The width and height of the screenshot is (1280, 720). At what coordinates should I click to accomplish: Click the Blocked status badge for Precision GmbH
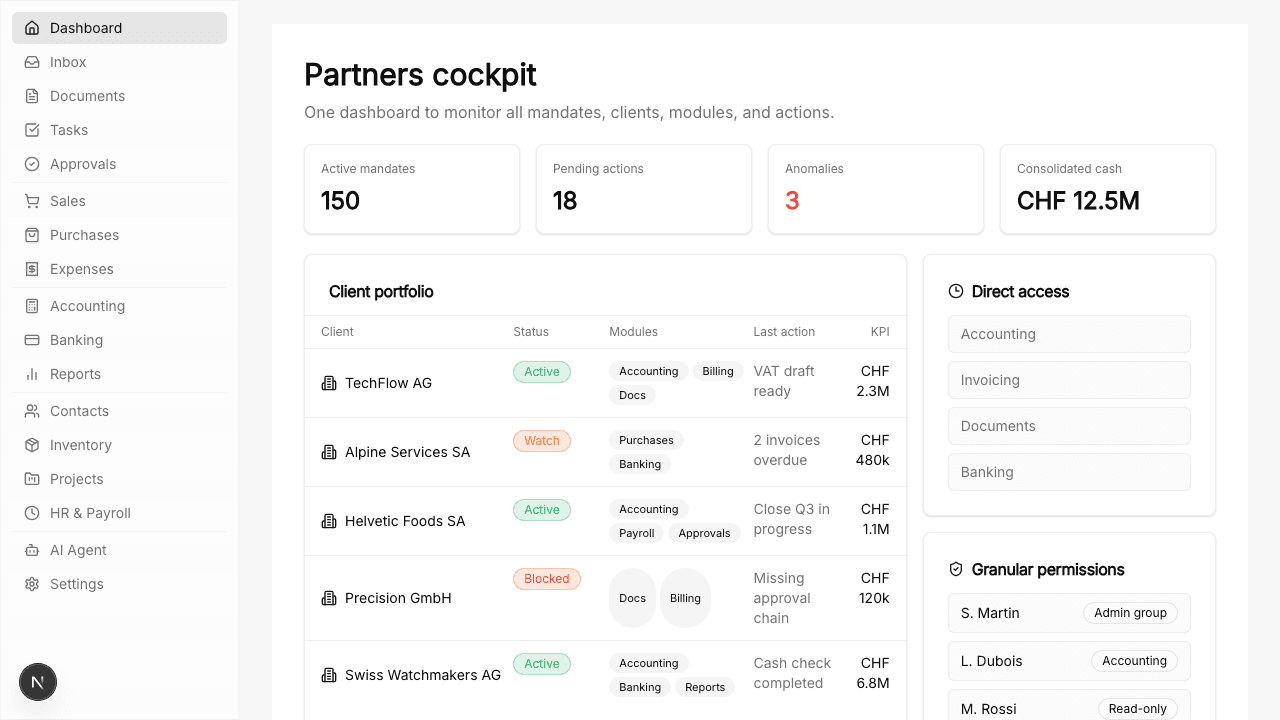click(546, 579)
